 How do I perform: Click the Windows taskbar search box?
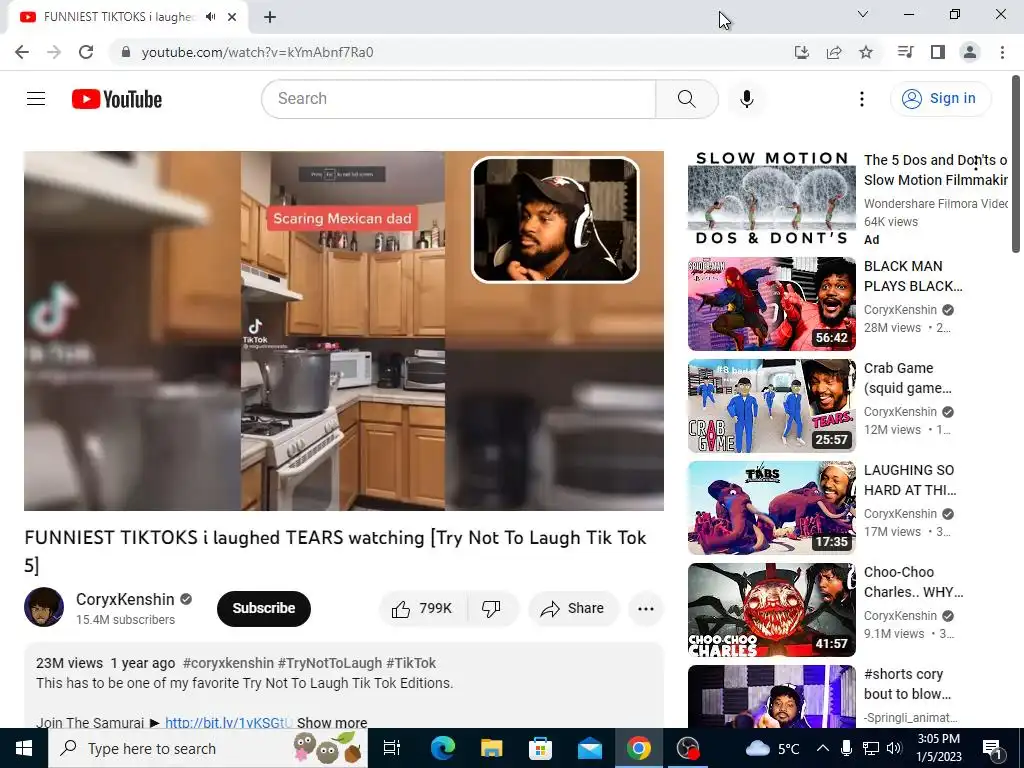tap(208, 748)
